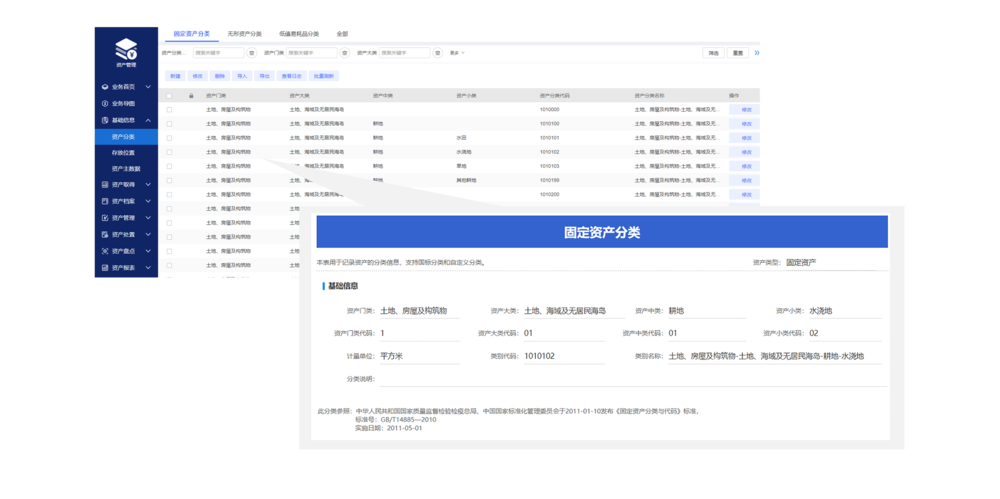Click 修改 link in row 1010000
Image resolution: width=1000 pixels, height=499 pixels.
pos(746,110)
